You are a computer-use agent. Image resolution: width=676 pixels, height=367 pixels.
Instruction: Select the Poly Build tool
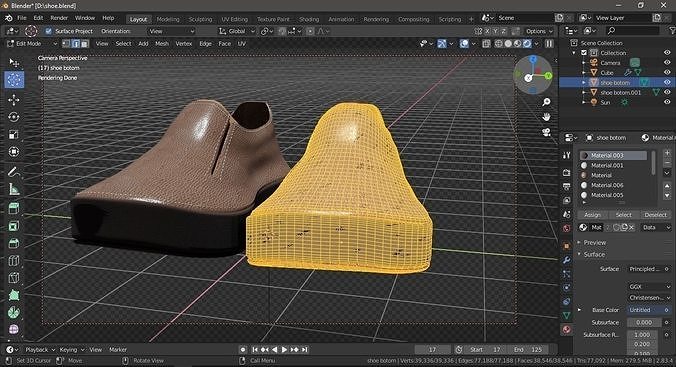click(x=14, y=295)
